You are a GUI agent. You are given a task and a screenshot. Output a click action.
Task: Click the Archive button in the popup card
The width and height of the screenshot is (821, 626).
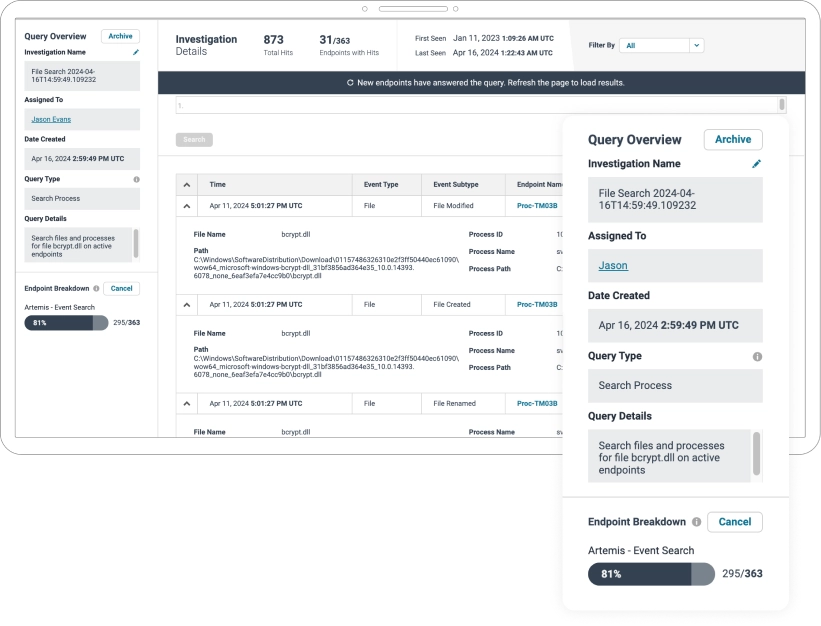tap(732, 140)
